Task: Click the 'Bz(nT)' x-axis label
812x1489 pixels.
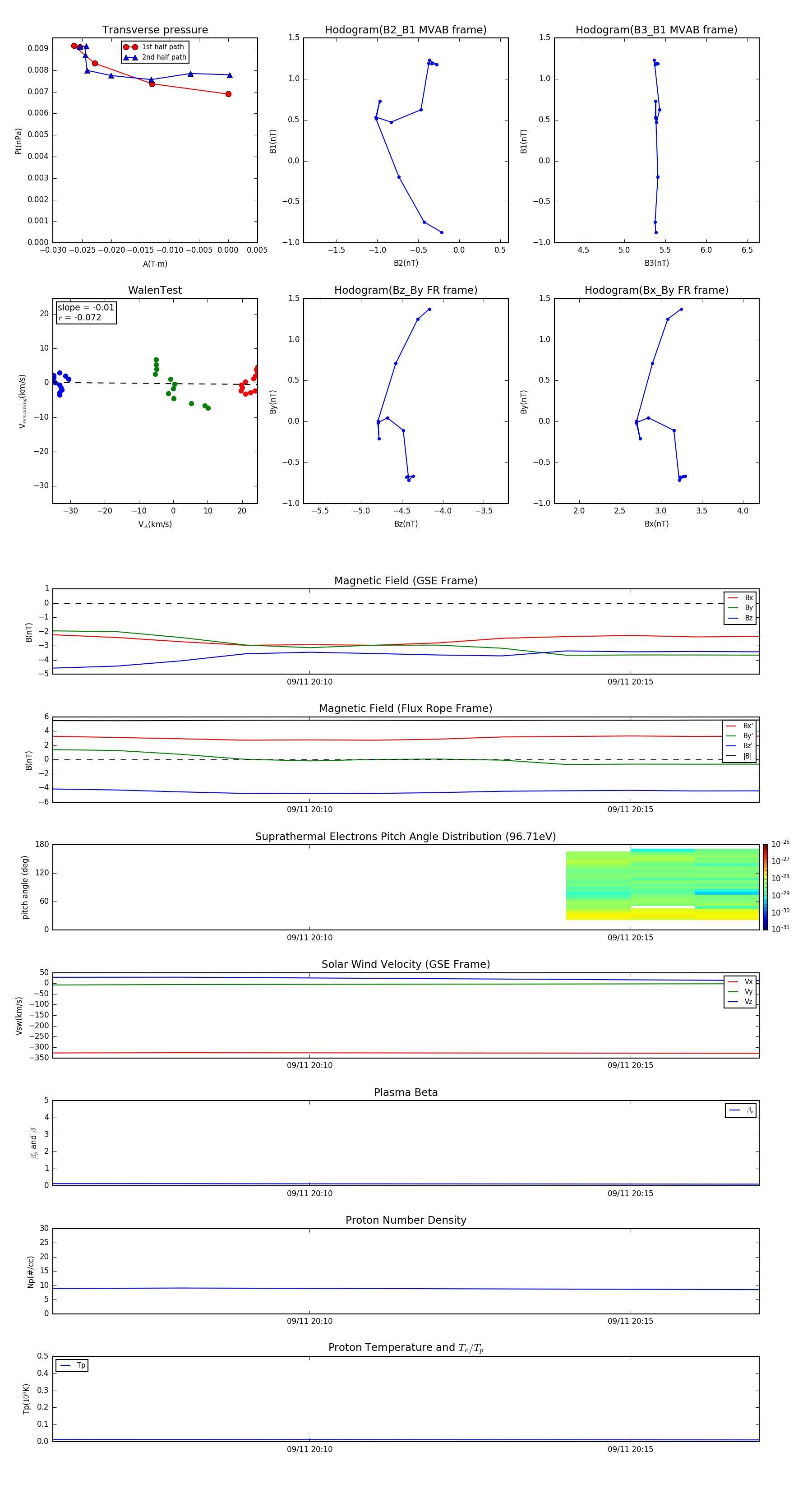Action: click(x=406, y=524)
